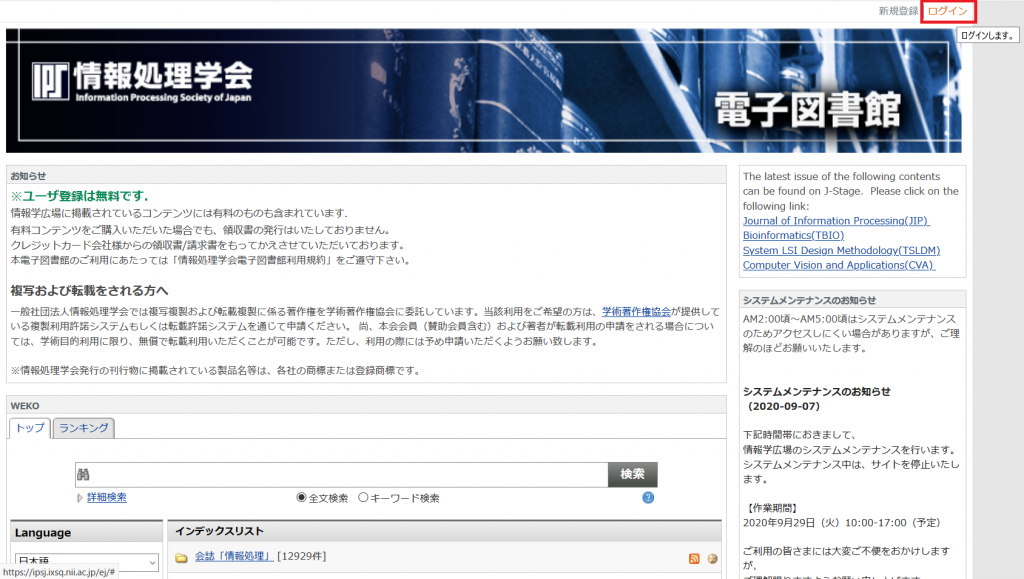The width and height of the screenshot is (1024, 579).
Task: Click the IPSJ logo in the banner
Action: [x=141, y=82]
